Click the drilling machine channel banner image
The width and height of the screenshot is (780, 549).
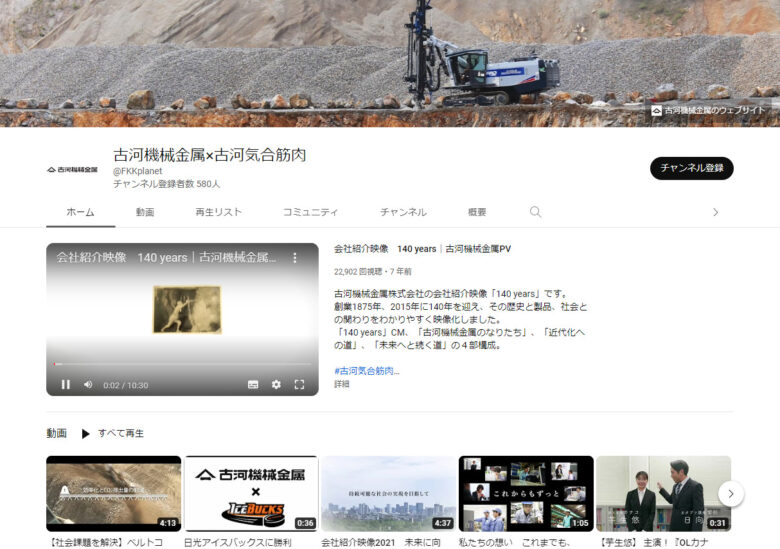click(x=390, y=63)
